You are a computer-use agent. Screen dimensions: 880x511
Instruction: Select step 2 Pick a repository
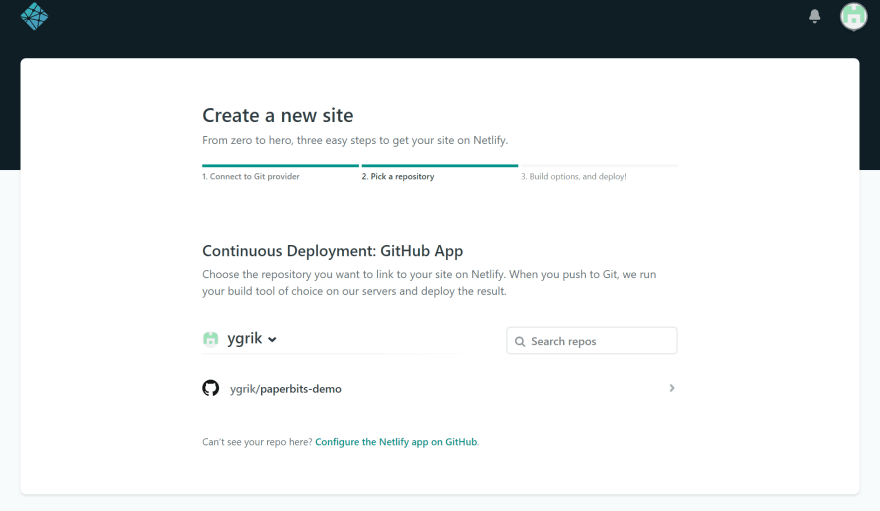pyautogui.click(x=398, y=176)
